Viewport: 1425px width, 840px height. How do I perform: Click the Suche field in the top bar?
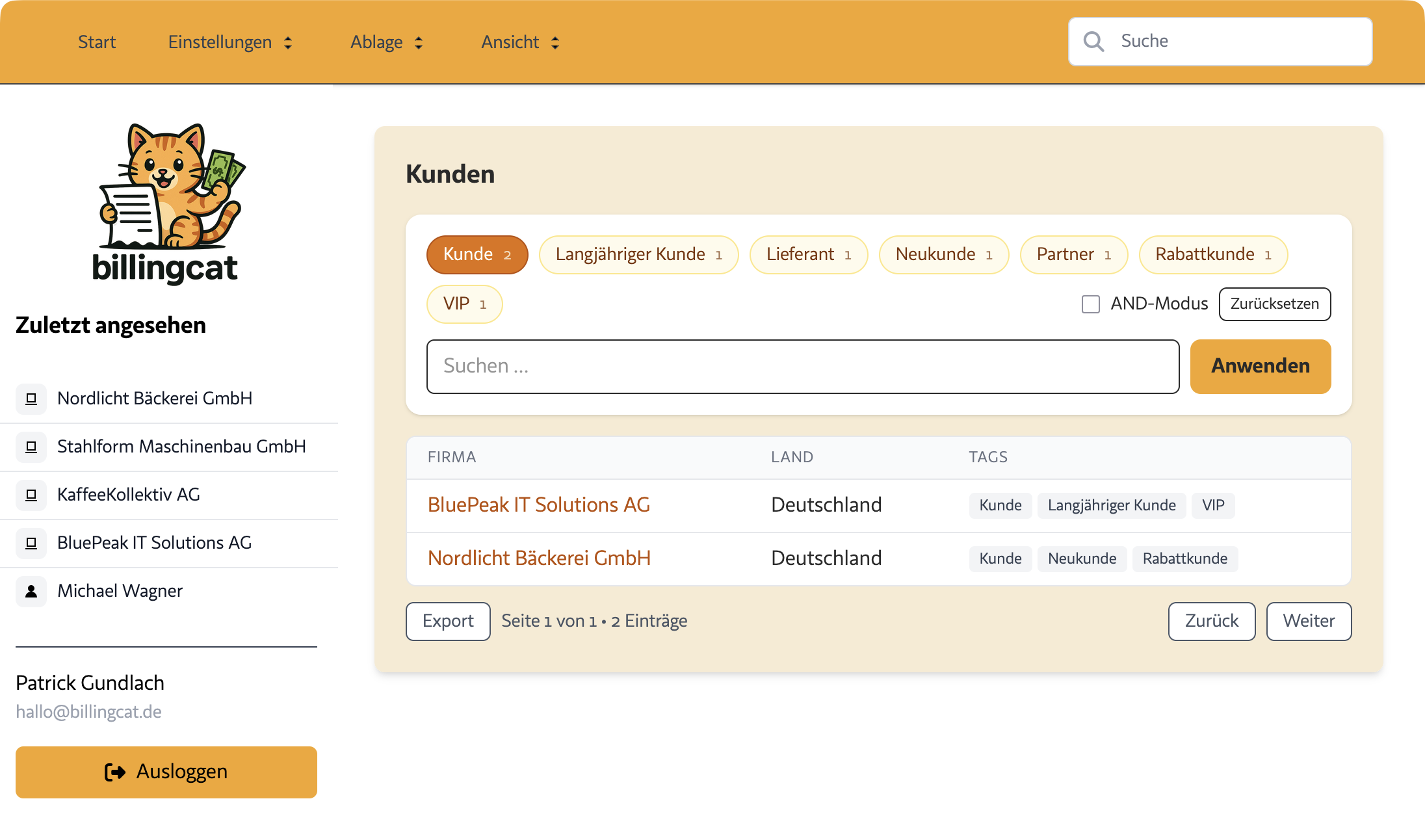coord(1235,40)
